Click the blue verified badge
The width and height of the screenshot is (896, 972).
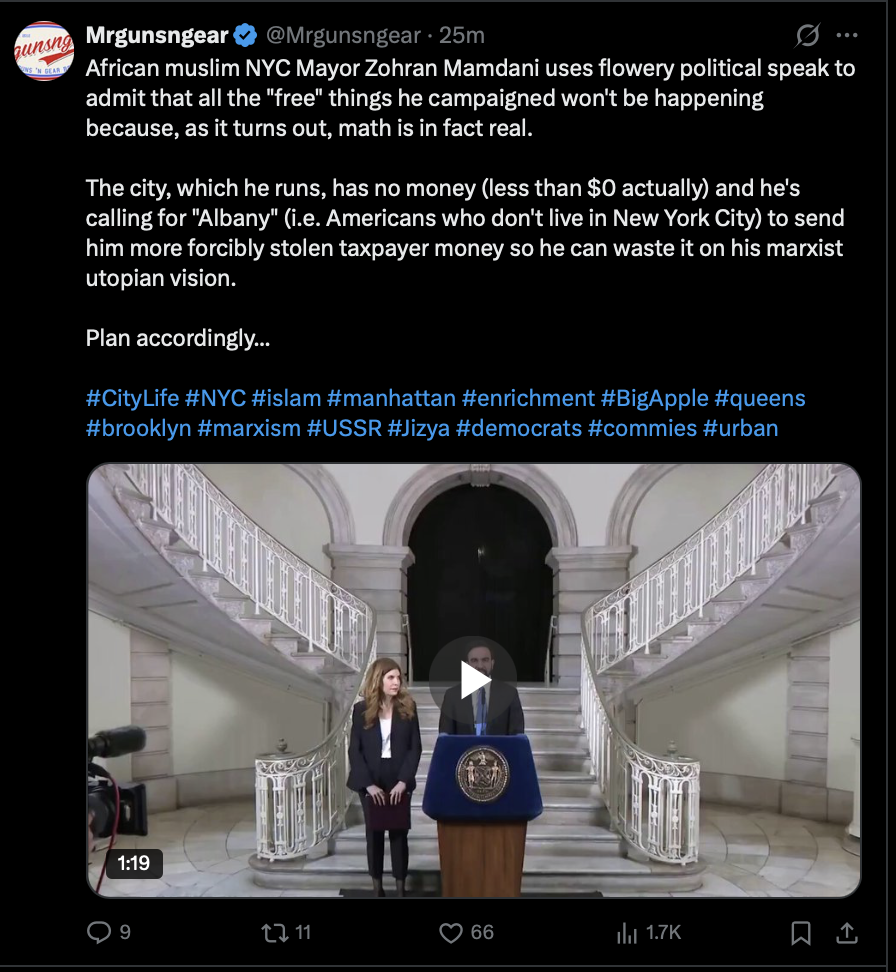point(246,35)
